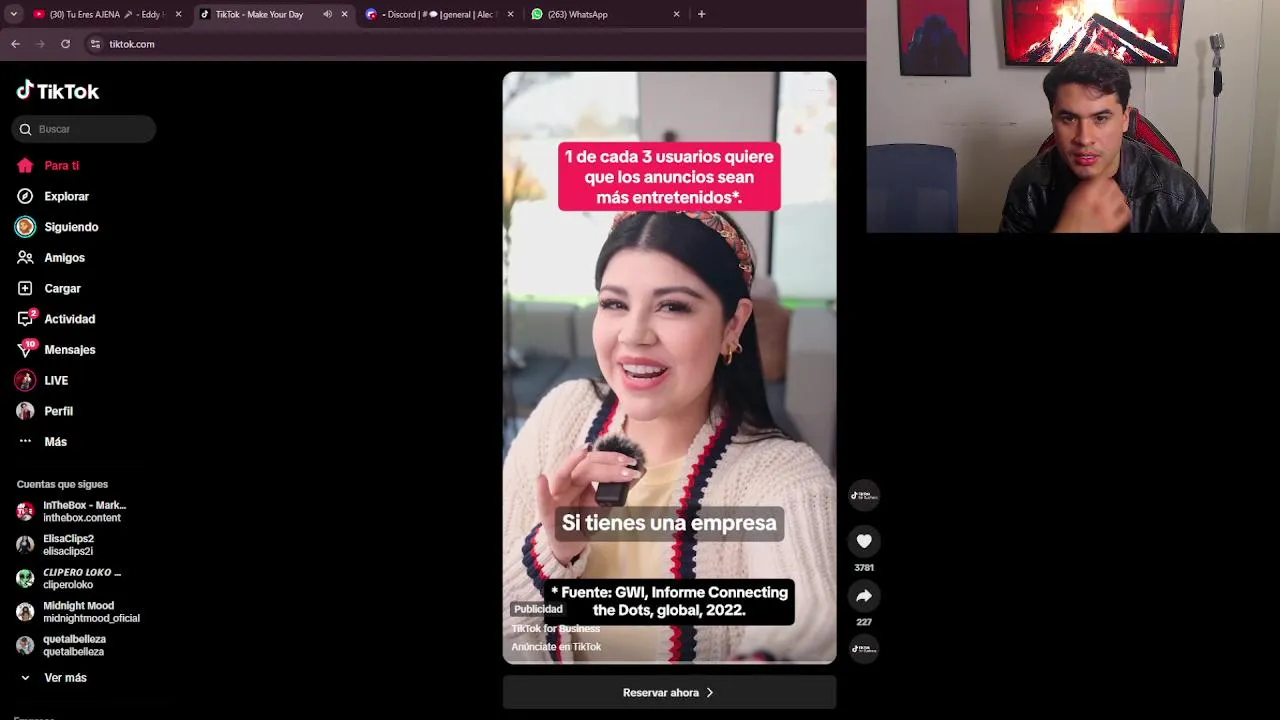
Task: Click Reservar ahora button
Action: tap(669, 692)
